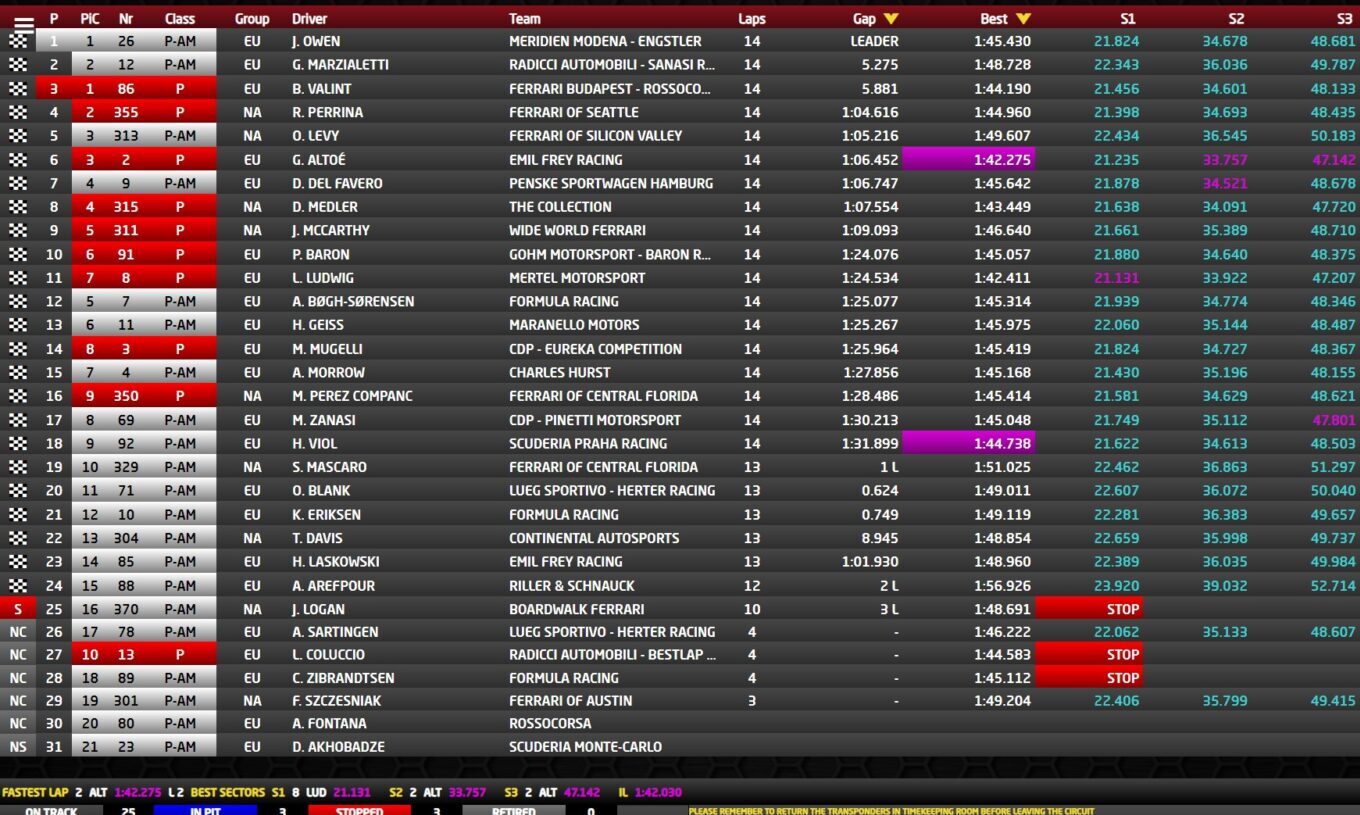Select team Penske Sportwagen Hamburg
This screenshot has height=815, width=1360.
pos(611,183)
